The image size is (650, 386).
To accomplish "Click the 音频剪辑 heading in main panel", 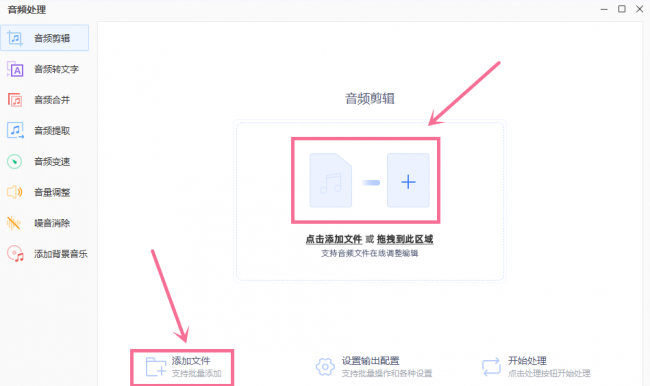I will 370,99.
